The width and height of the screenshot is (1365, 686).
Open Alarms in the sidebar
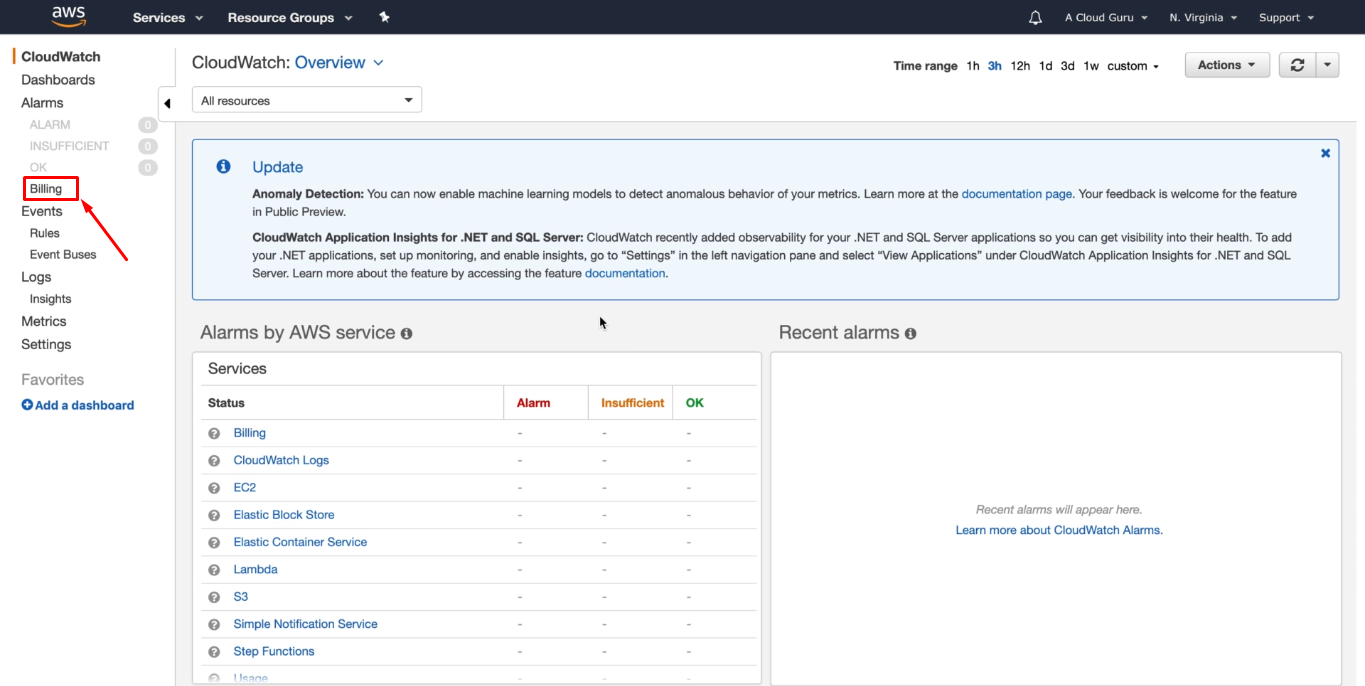[42, 103]
